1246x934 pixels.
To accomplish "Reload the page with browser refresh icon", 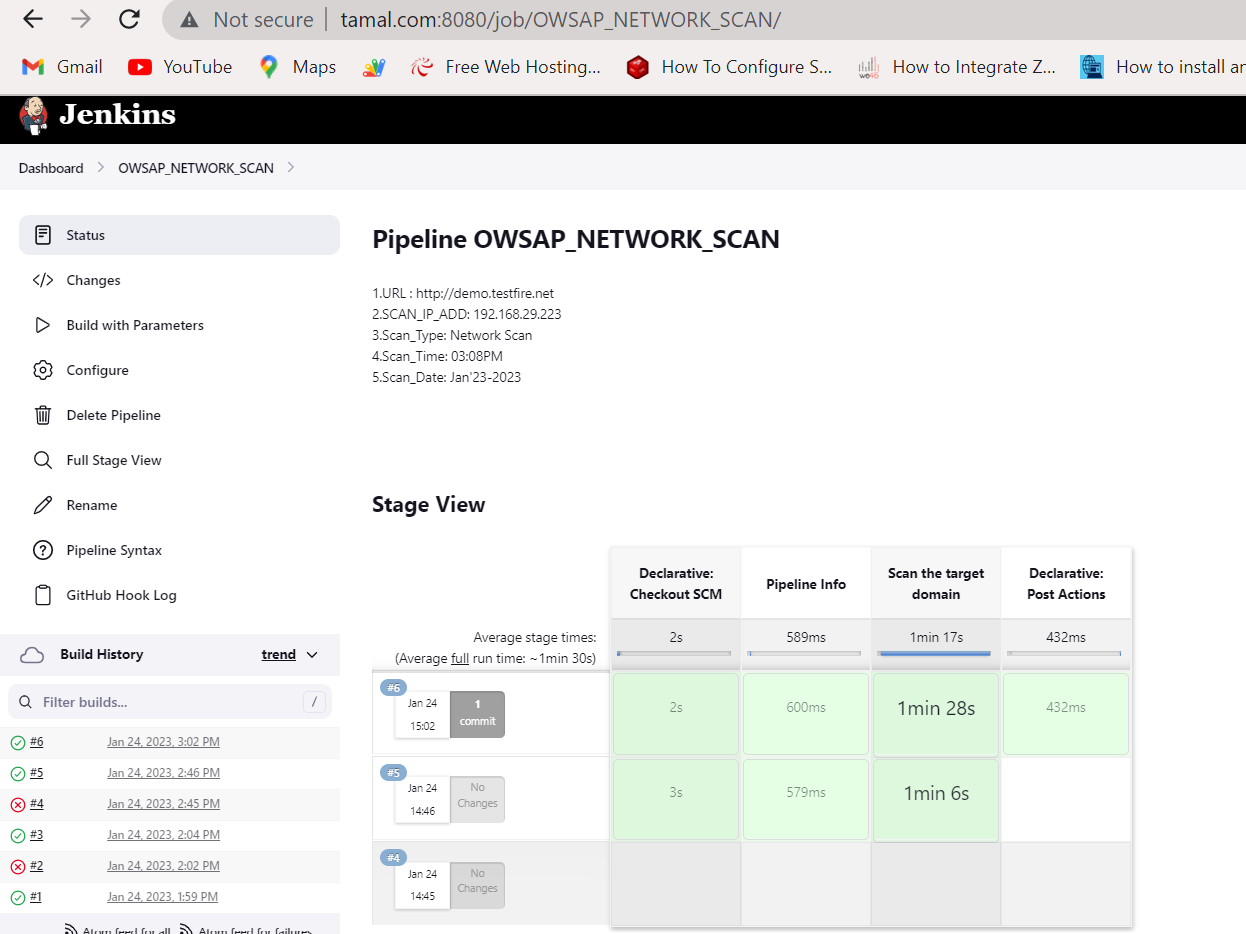I will [x=129, y=19].
